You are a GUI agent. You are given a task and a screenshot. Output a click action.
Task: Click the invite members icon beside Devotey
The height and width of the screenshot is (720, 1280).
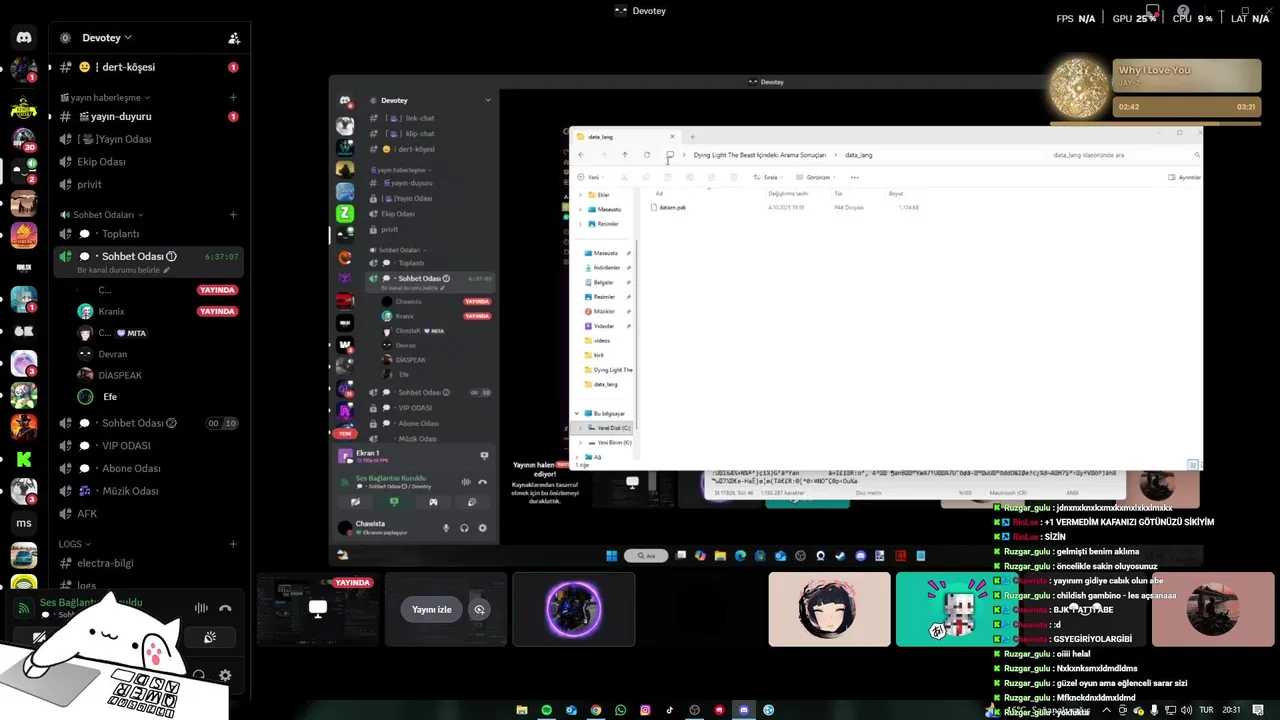234,38
